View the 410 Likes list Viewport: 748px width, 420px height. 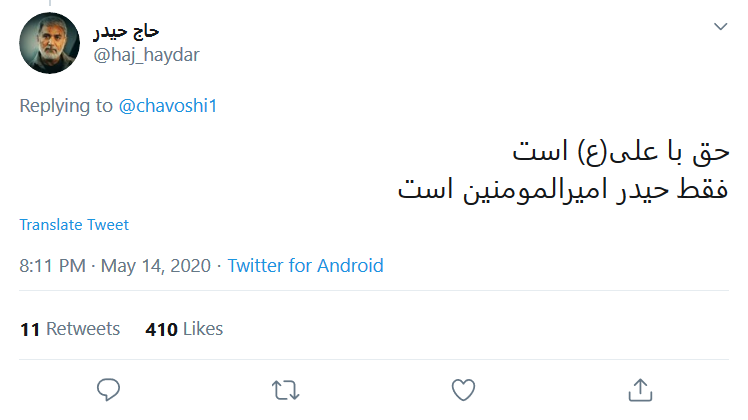pos(184,329)
